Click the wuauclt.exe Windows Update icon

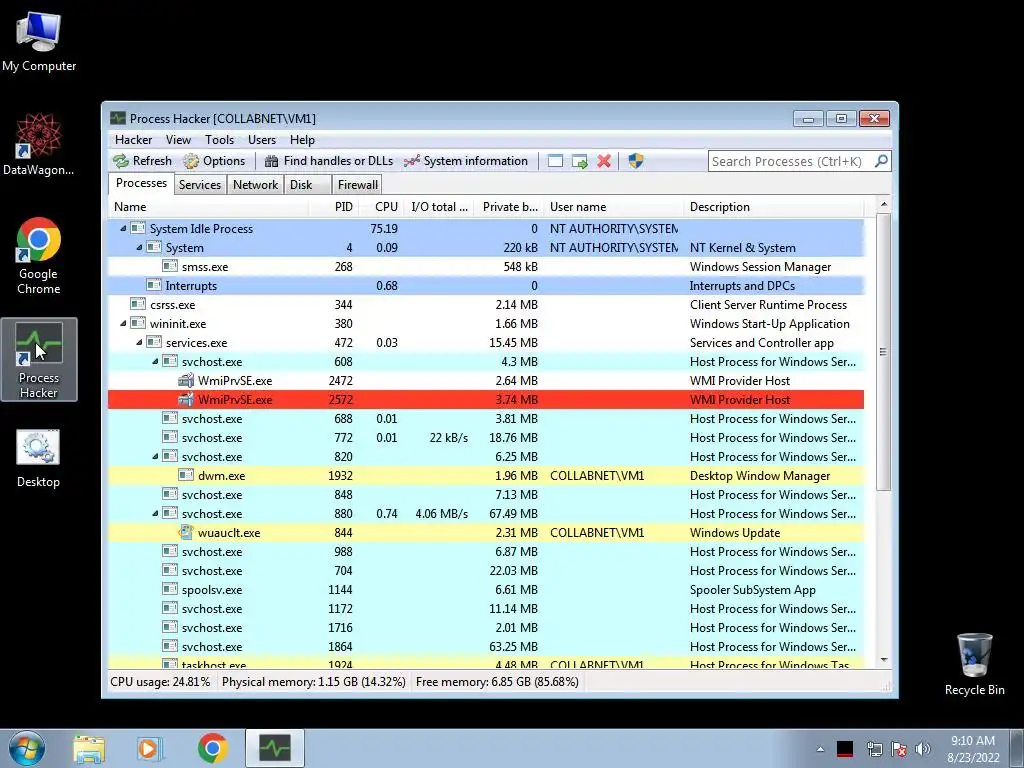pos(186,532)
